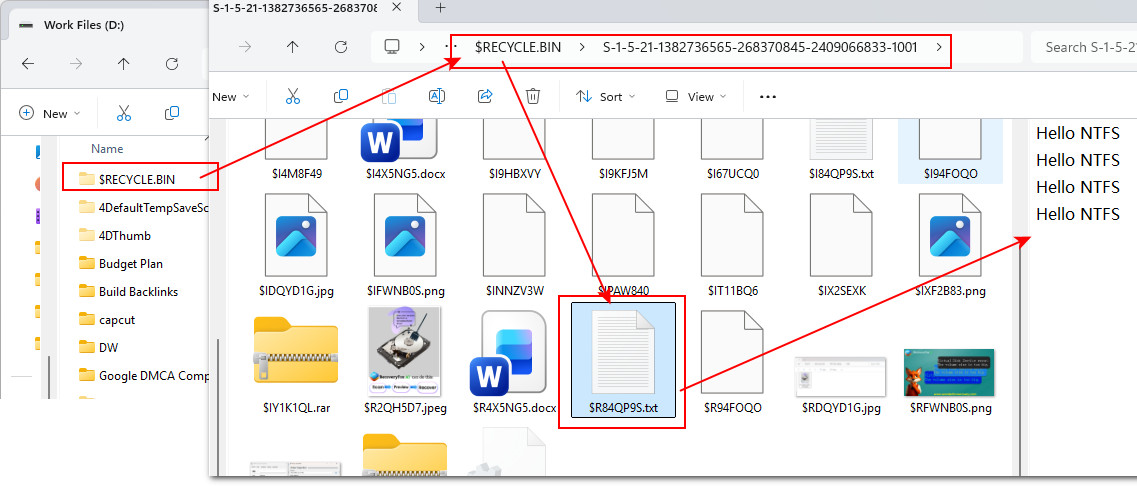Click Search S-1-5-21 input box
This screenshot has height=486, width=1137.
pos(1084,47)
